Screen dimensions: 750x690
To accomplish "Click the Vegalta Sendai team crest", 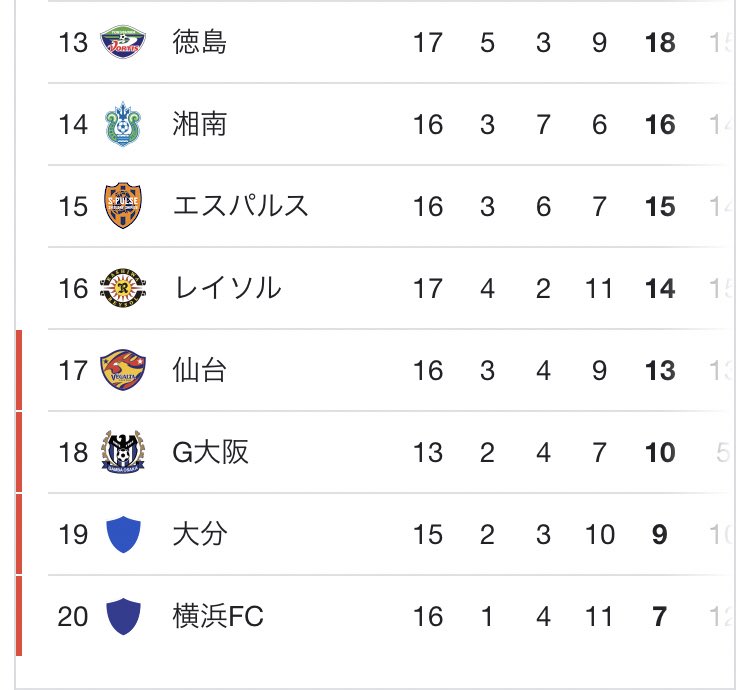I will pos(123,371).
